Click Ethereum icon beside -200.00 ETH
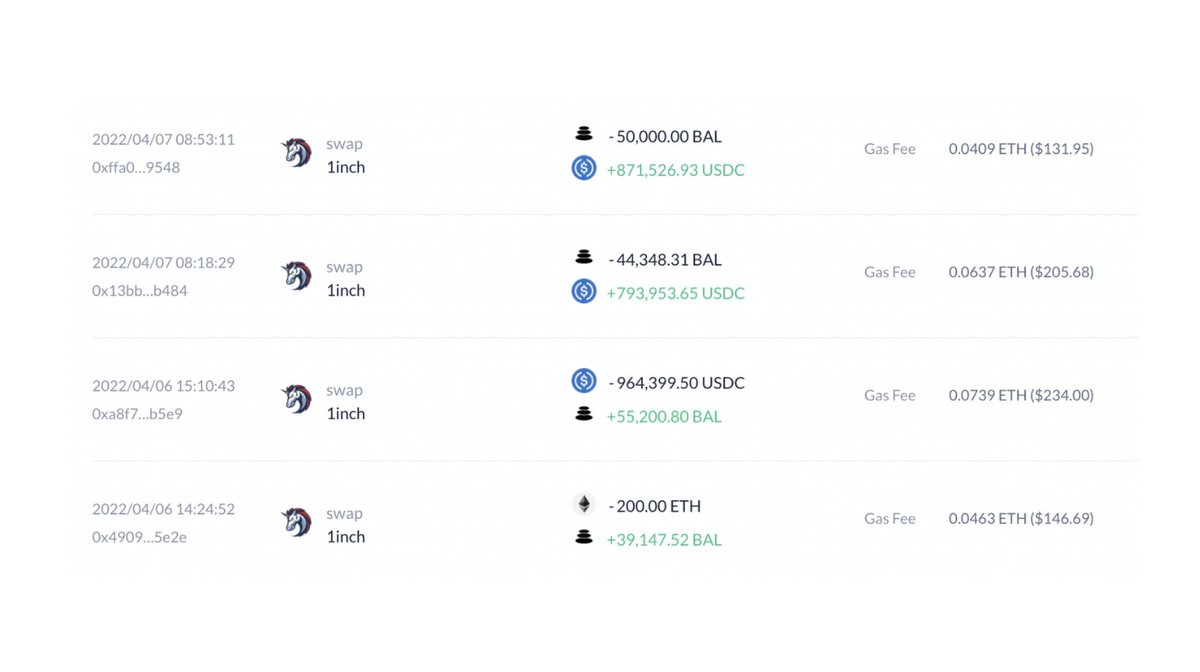This screenshot has width=1200, height=672. pos(584,504)
